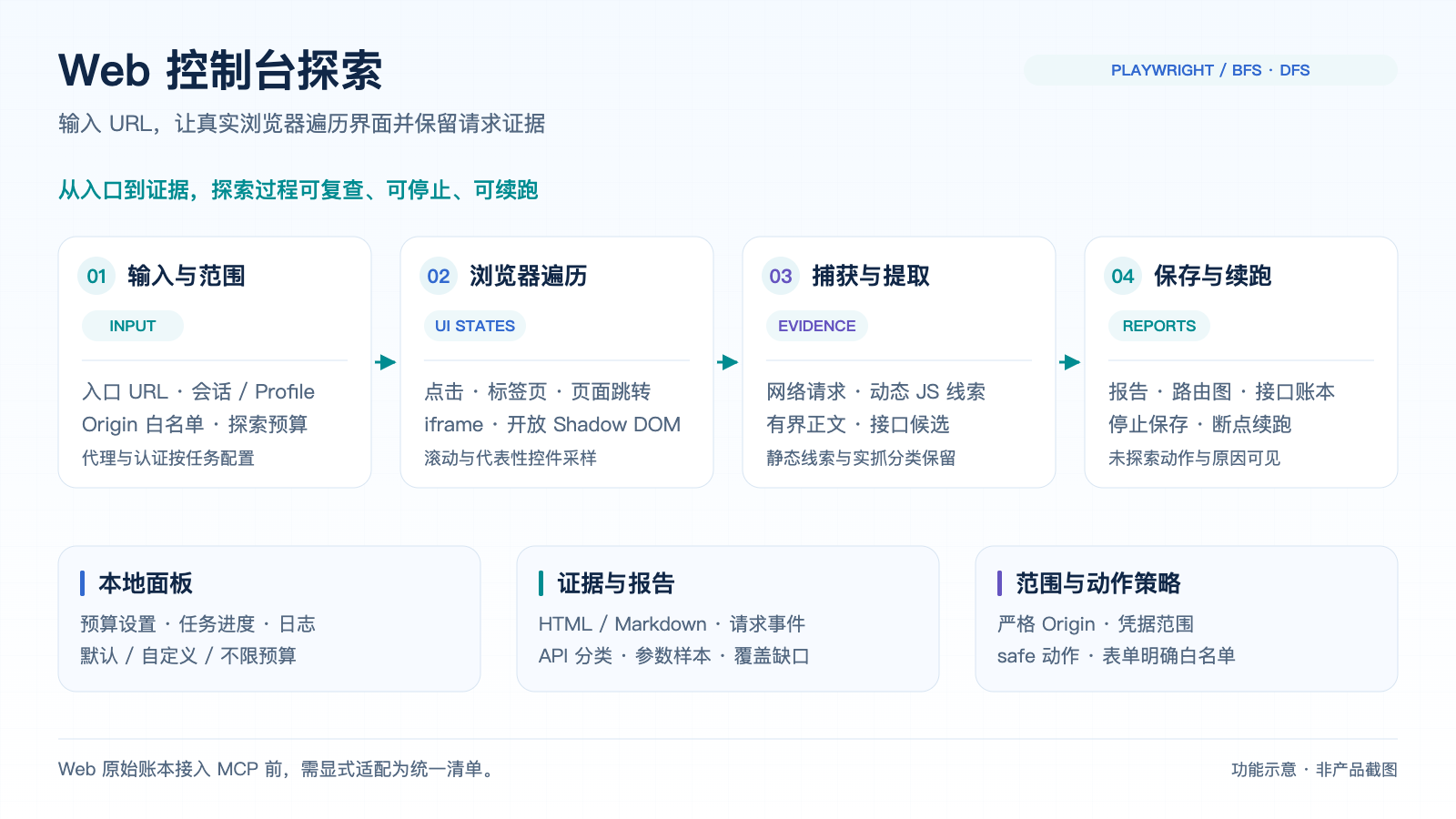Click the line 默认 / 自定义 / 不限预算
Viewport: 1456px width, 819px height.
[188, 656]
